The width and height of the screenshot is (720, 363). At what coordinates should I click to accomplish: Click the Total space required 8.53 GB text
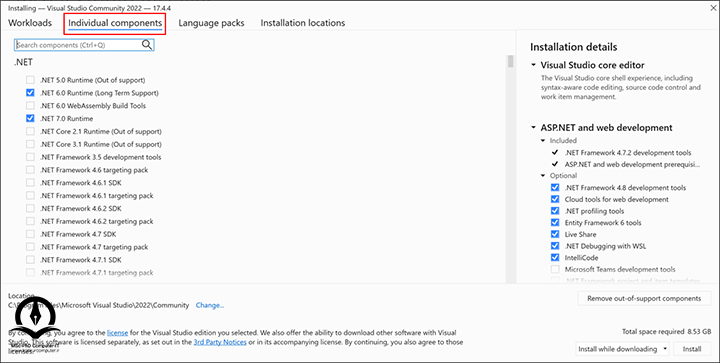pyautogui.click(x=666, y=331)
